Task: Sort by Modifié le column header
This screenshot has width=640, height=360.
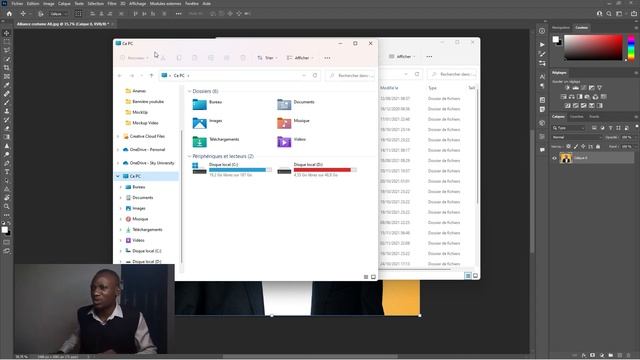Action: (389, 88)
